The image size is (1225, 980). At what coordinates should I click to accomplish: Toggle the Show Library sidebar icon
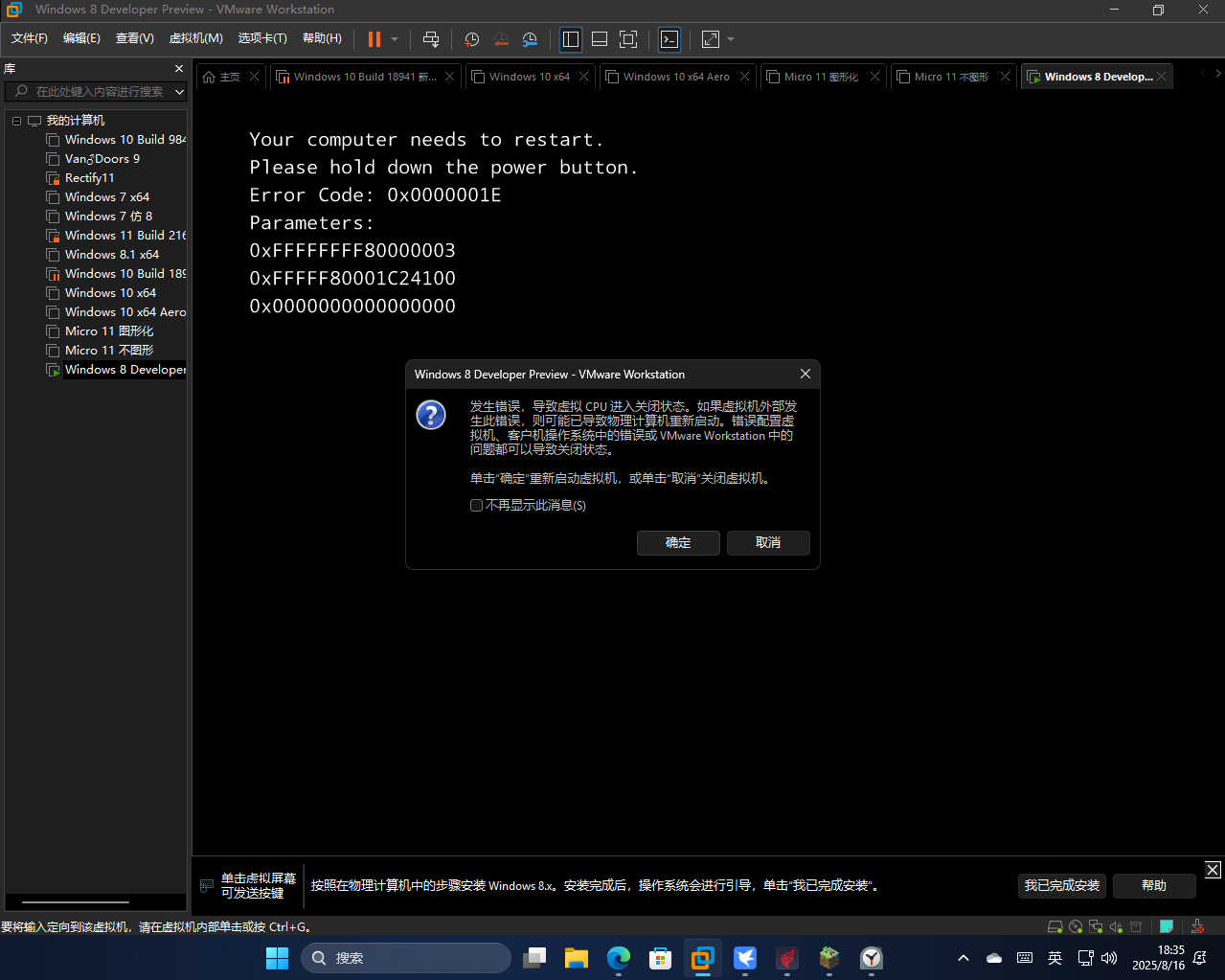tap(571, 39)
